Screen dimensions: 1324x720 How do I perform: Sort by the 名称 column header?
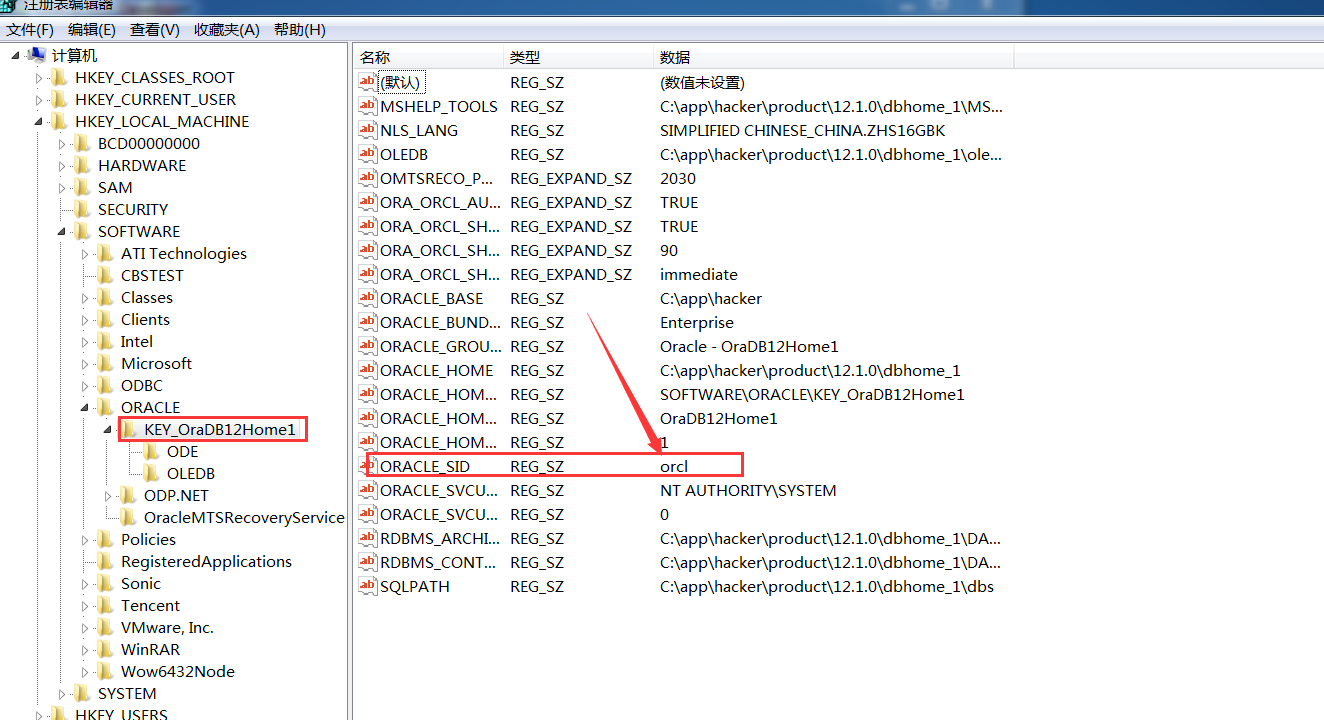tap(428, 57)
